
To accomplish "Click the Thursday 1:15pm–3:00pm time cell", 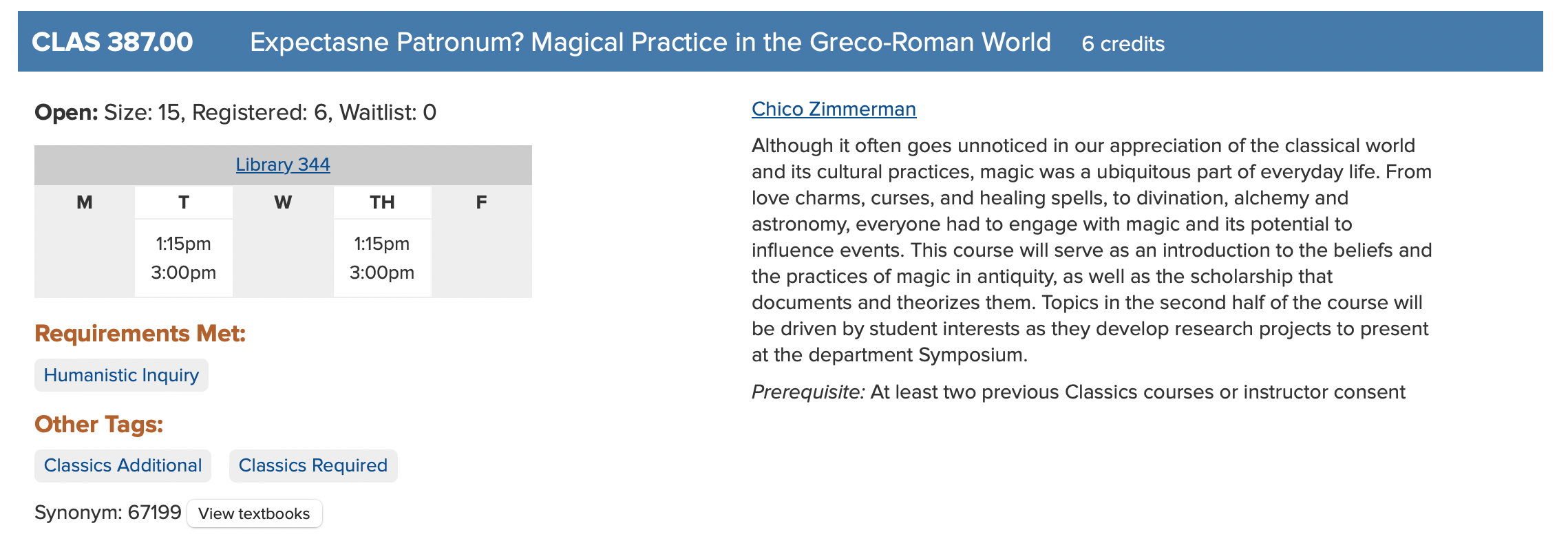I will point(382,258).
